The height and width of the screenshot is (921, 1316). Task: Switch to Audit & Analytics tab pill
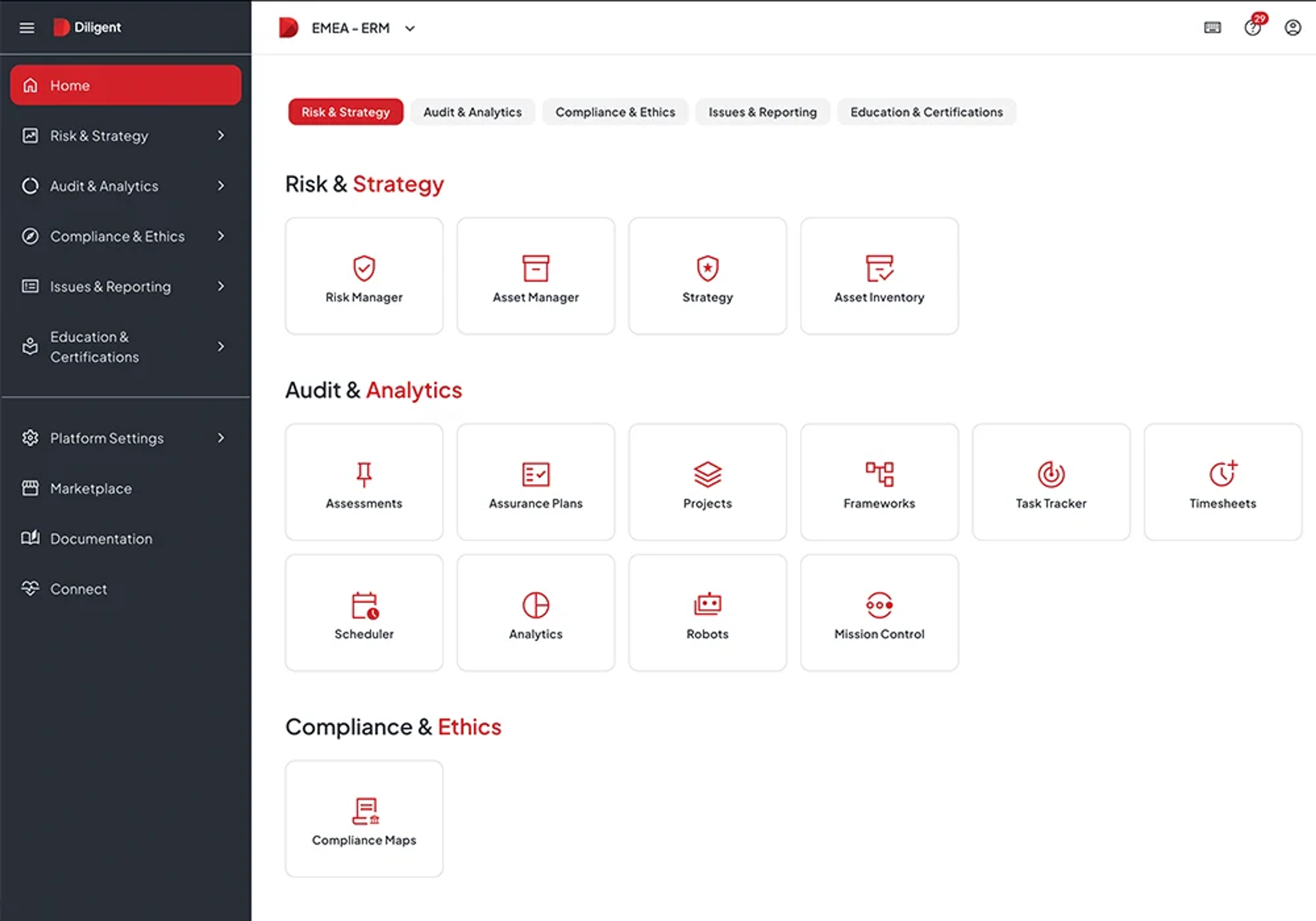pyautogui.click(x=472, y=112)
